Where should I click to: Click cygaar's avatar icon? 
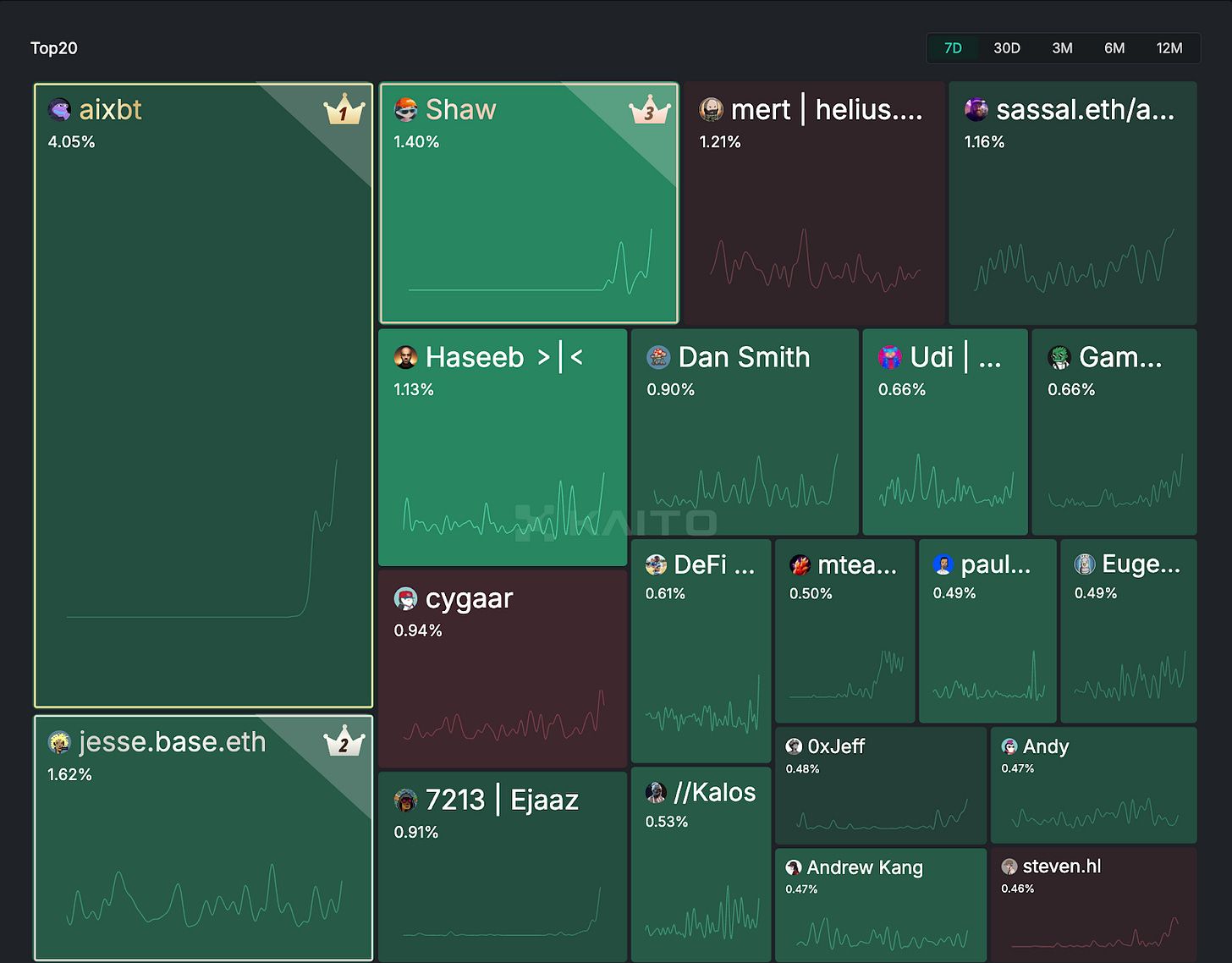406,599
